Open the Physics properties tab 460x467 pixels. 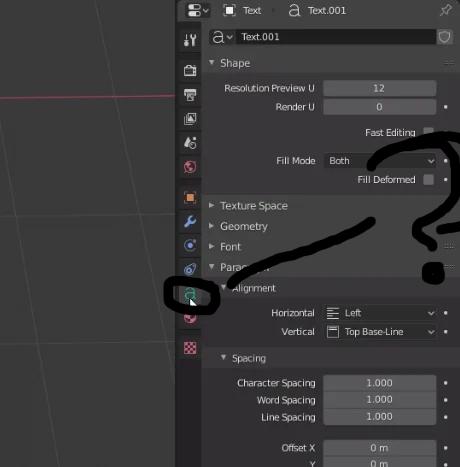pos(190,269)
